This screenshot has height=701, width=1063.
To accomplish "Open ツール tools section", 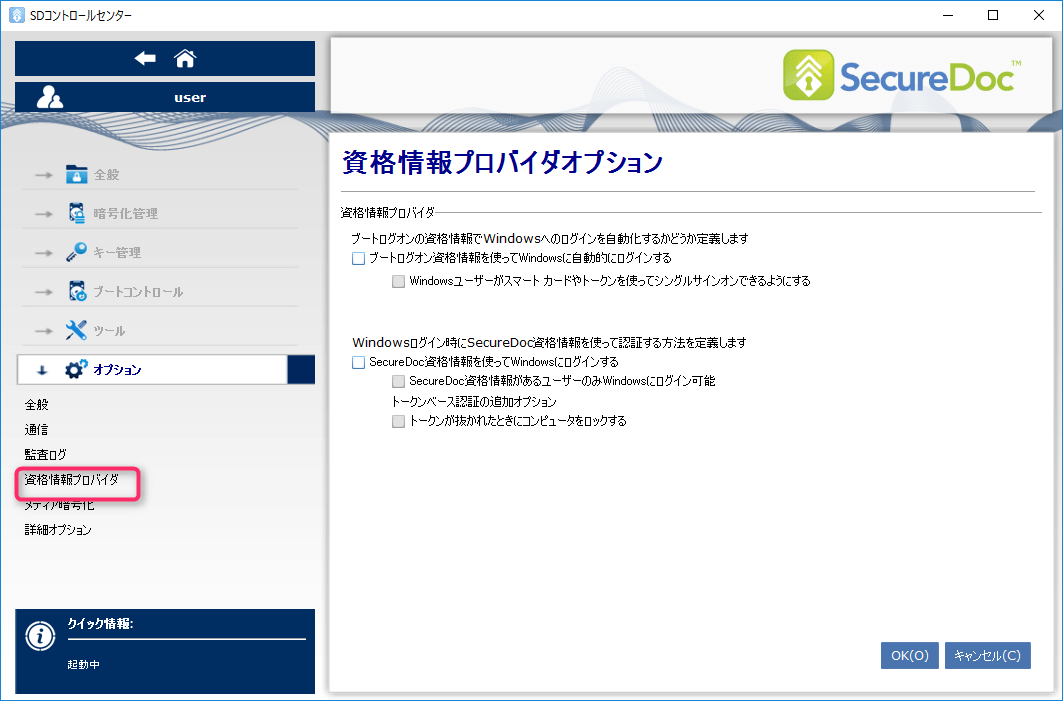I will pyautogui.click(x=108, y=331).
